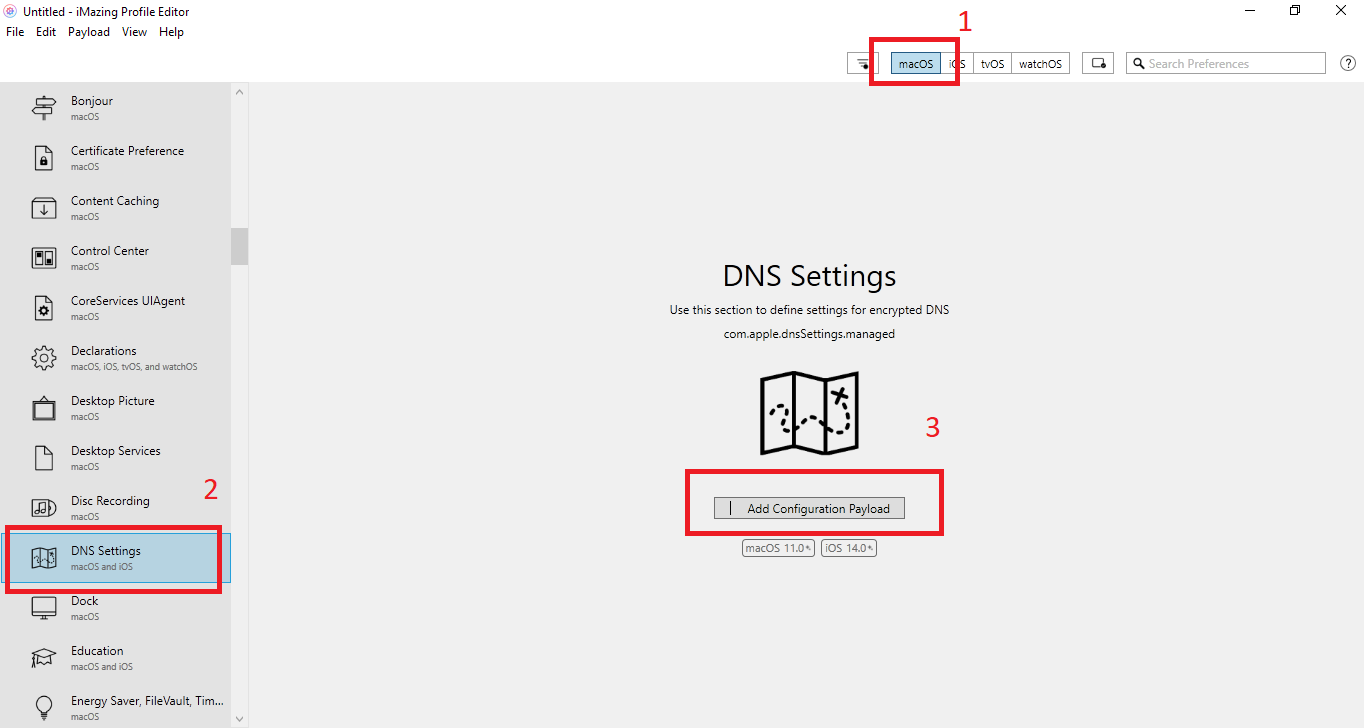
Task: Open the CoreServices UIAgent gear document icon
Action: (x=44, y=308)
